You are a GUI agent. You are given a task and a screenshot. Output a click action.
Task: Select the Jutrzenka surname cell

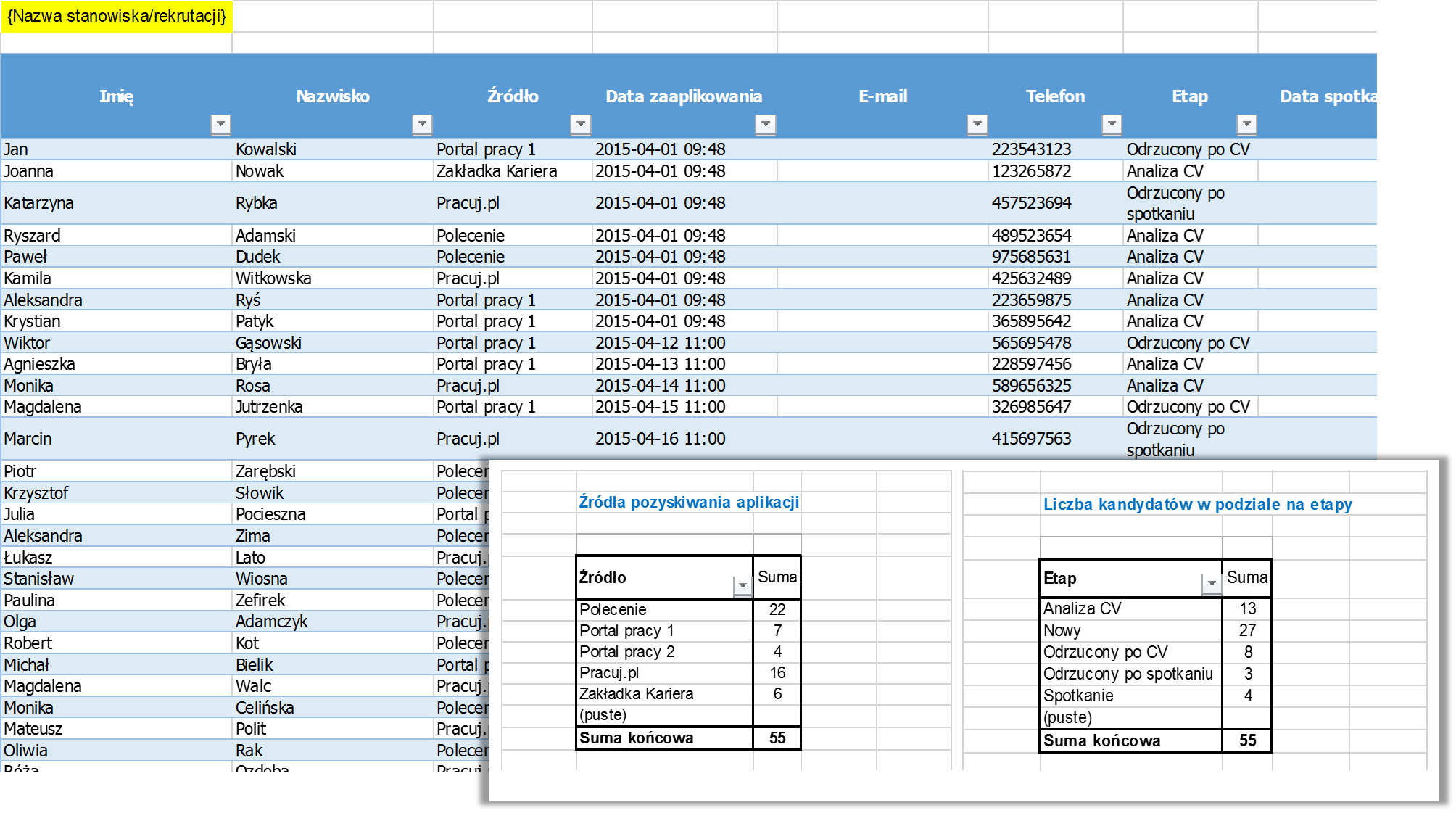pyautogui.click(x=333, y=407)
